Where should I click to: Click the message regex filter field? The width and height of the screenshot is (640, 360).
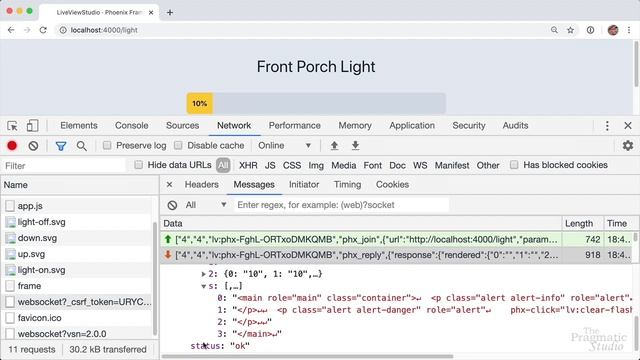(x=341, y=205)
